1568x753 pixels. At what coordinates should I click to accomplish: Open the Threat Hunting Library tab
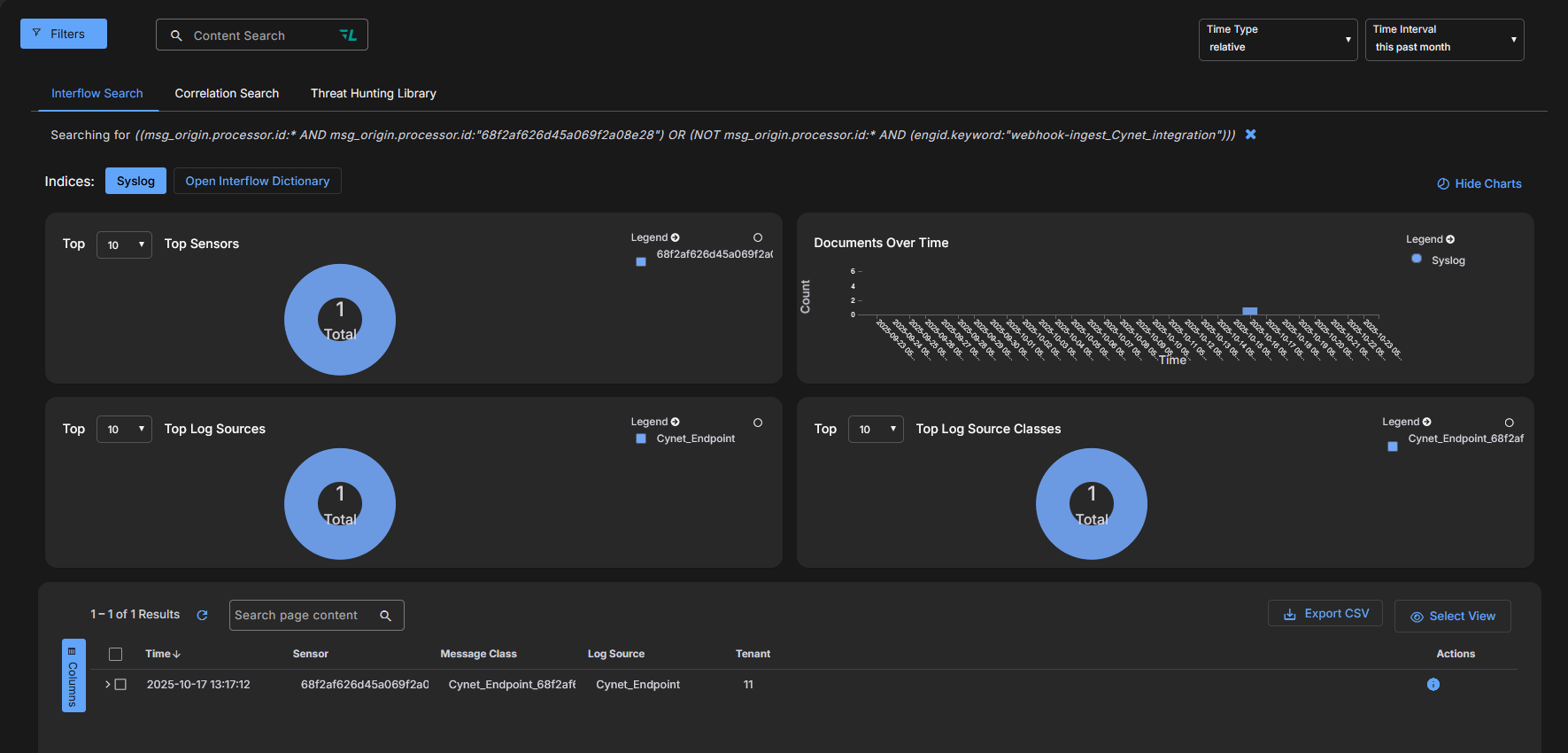click(373, 93)
